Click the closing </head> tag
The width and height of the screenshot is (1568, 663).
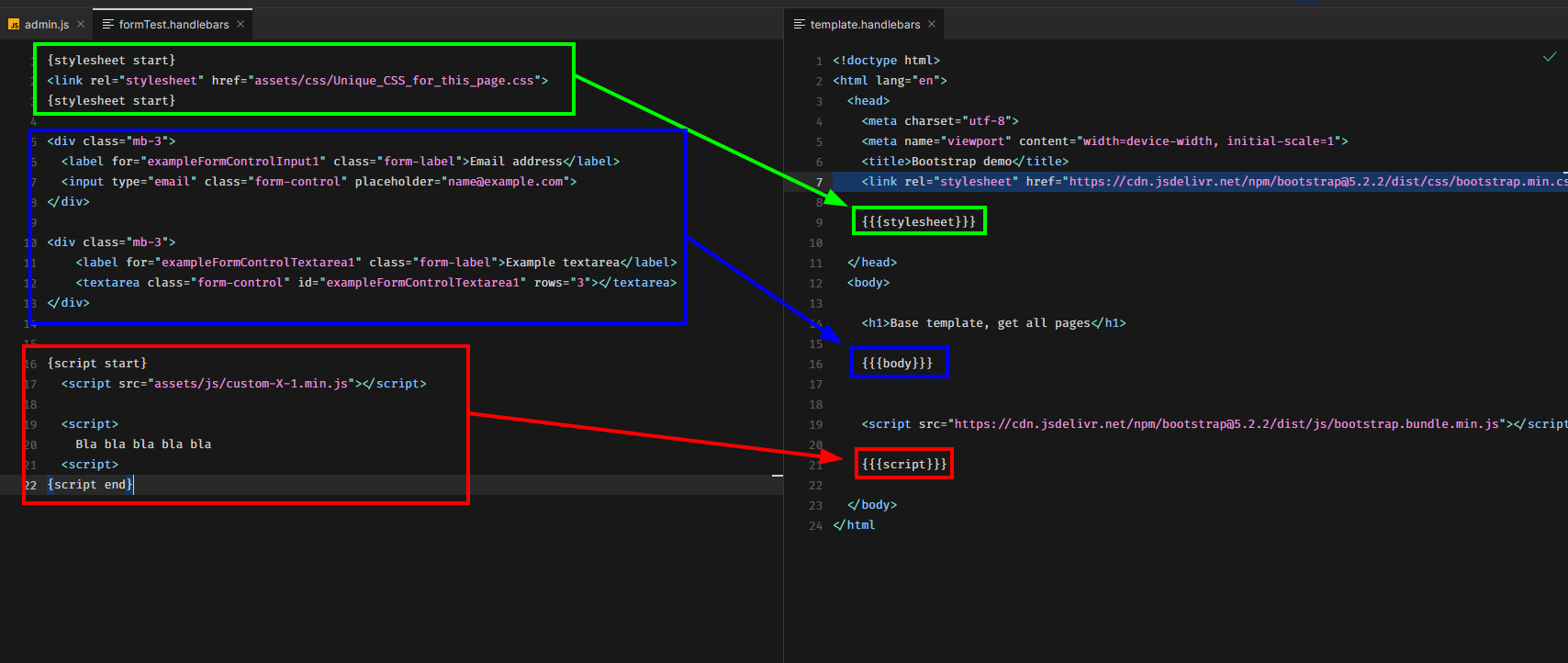(872, 263)
